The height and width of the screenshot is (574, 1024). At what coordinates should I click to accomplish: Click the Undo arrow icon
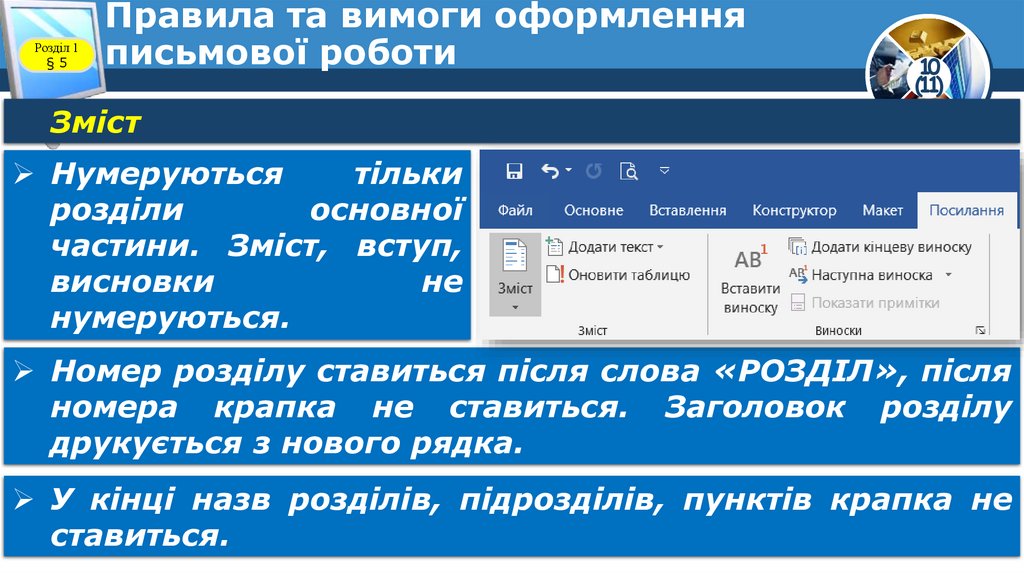pos(550,171)
